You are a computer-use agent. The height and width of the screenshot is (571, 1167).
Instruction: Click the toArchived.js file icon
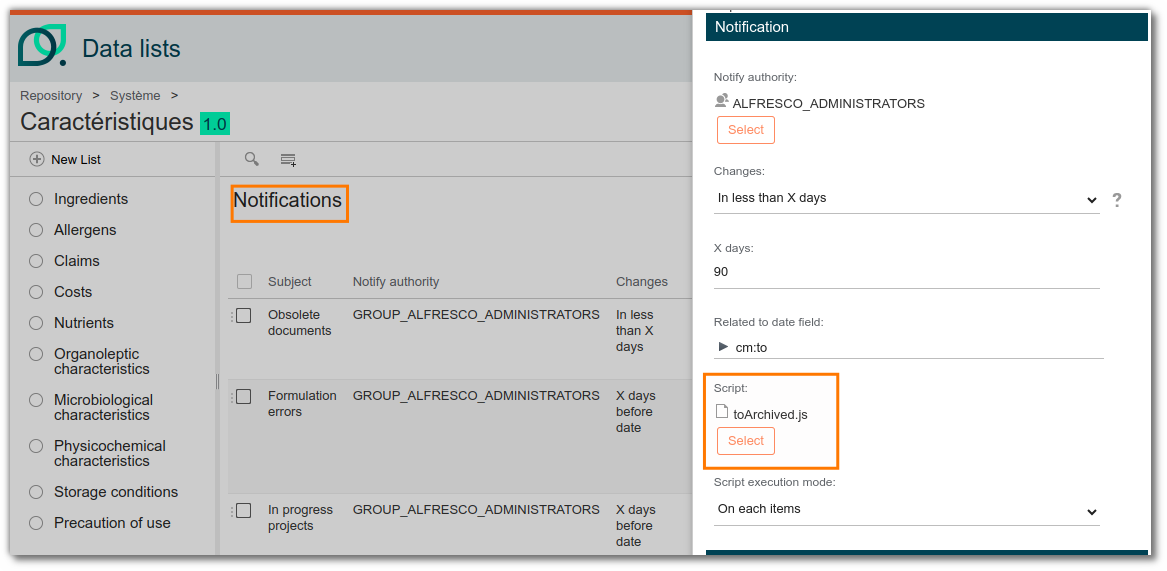(721, 412)
